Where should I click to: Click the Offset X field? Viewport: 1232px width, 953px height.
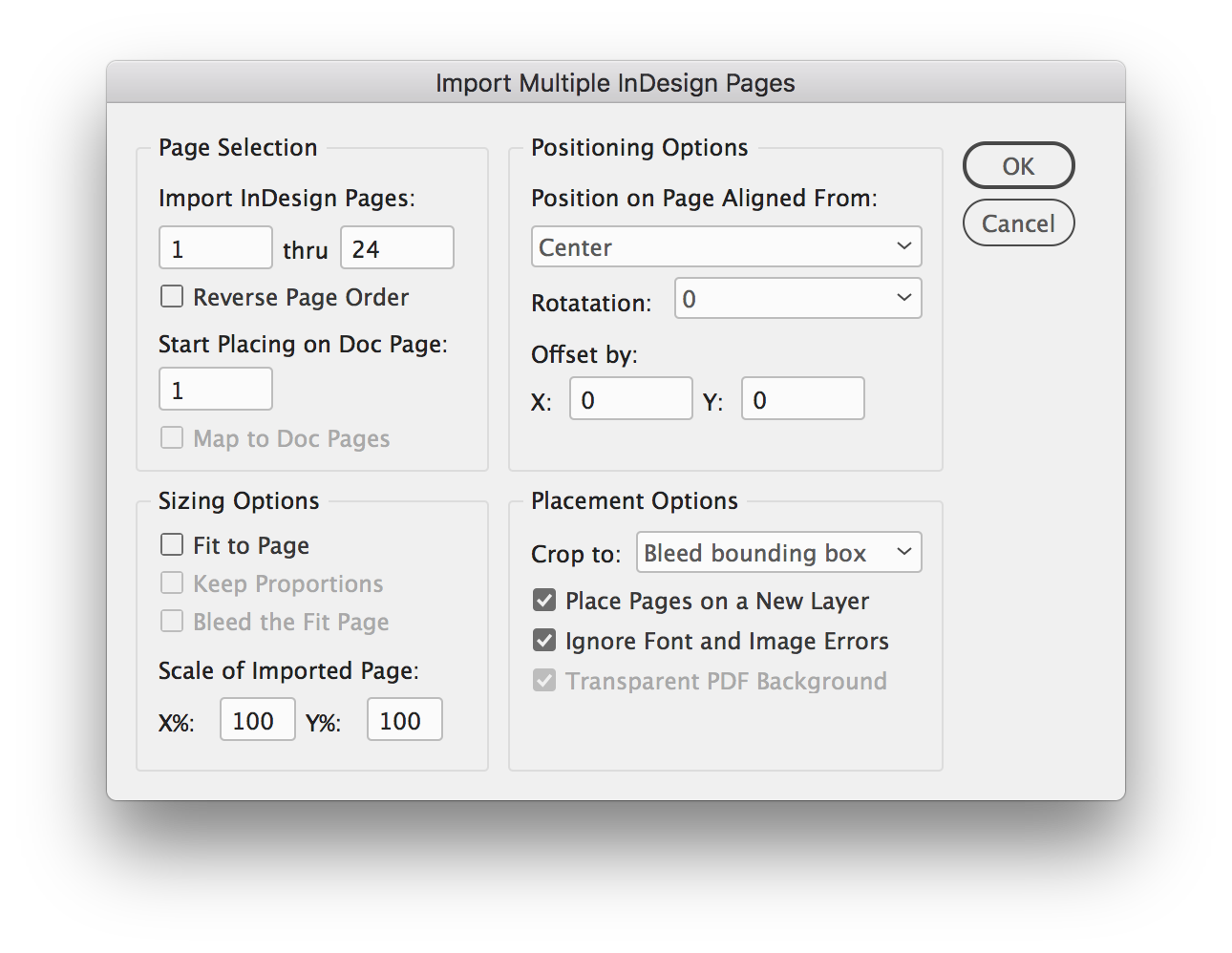[631, 399]
